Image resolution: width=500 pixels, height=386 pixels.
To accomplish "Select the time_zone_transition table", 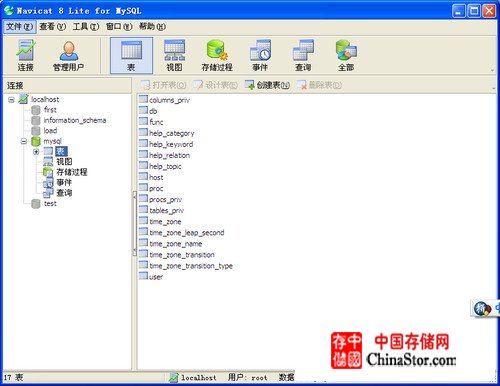I will point(177,255).
